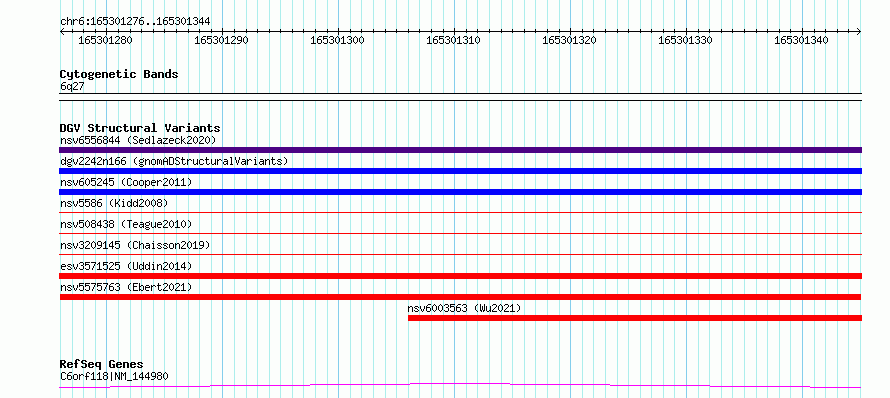Click the thin red nsv508438 variant line
Screen dimensions: 890x398
(460, 233)
